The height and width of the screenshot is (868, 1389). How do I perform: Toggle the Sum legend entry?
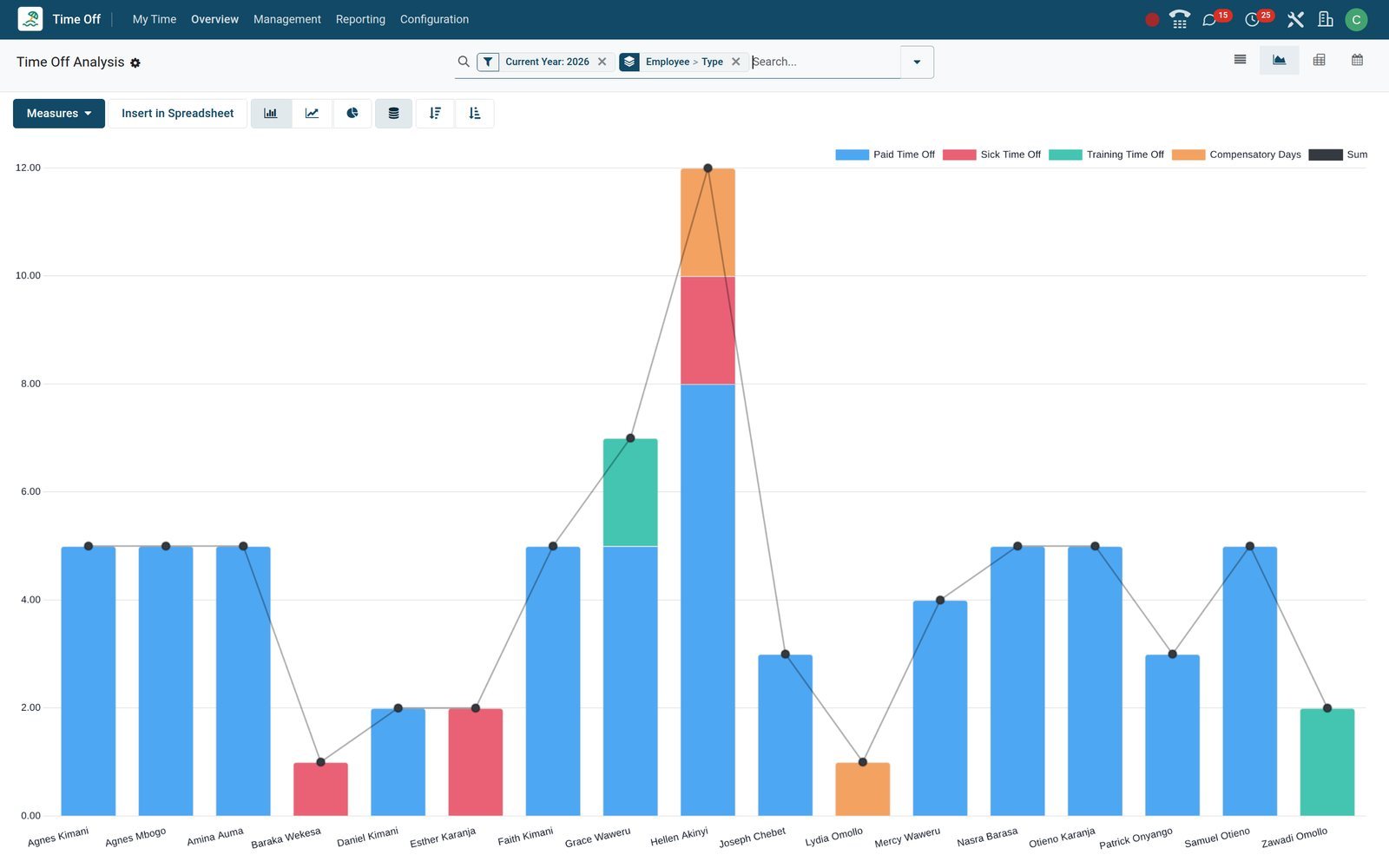point(1338,155)
